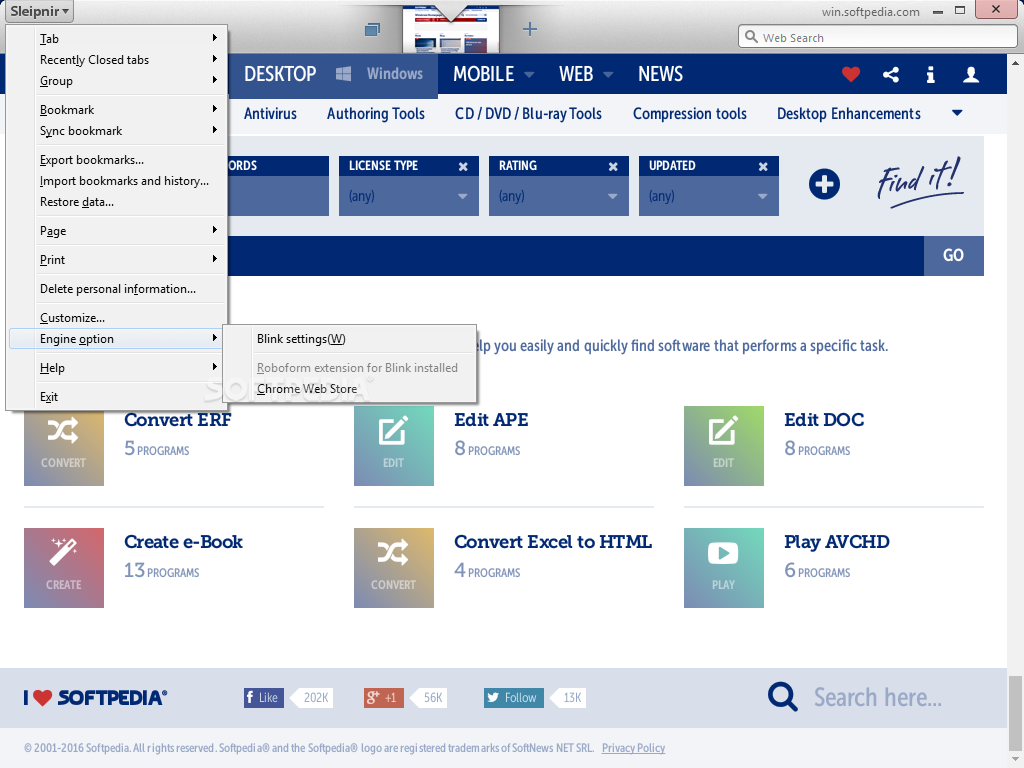Screen dimensions: 1024x768
Task: Click the Create e-Book tile icon
Action: point(64,568)
